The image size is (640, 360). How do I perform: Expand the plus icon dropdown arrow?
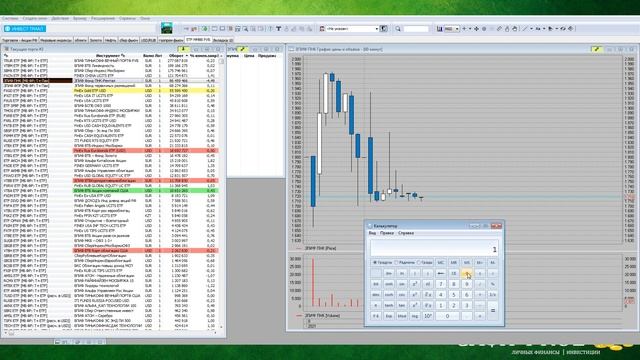(470, 29)
